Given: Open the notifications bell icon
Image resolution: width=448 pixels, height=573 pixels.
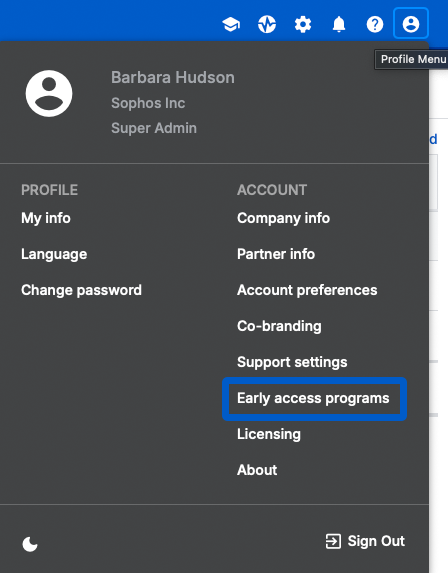Looking at the screenshot, I should pos(339,24).
